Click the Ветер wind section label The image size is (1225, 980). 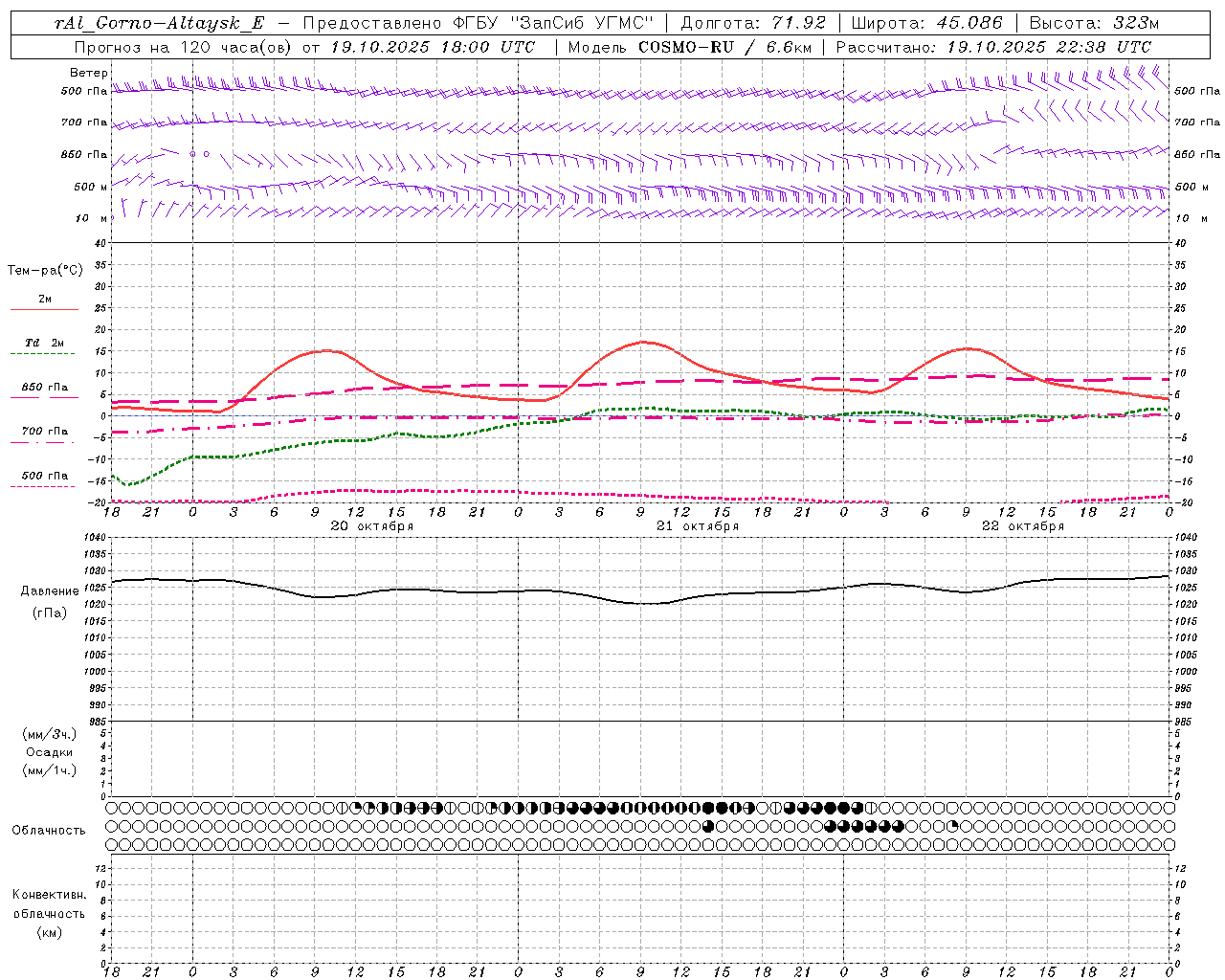(x=89, y=73)
